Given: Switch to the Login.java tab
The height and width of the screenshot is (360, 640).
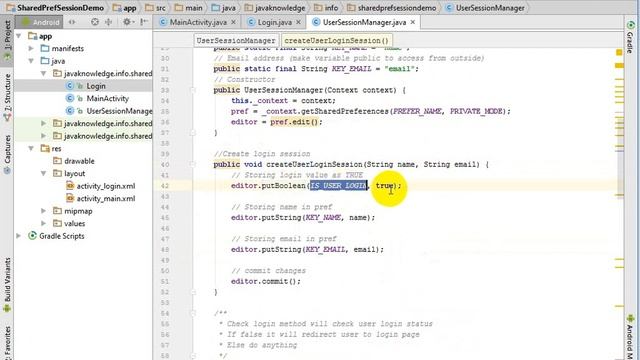Looking at the screenshot, I should [274, 22].
